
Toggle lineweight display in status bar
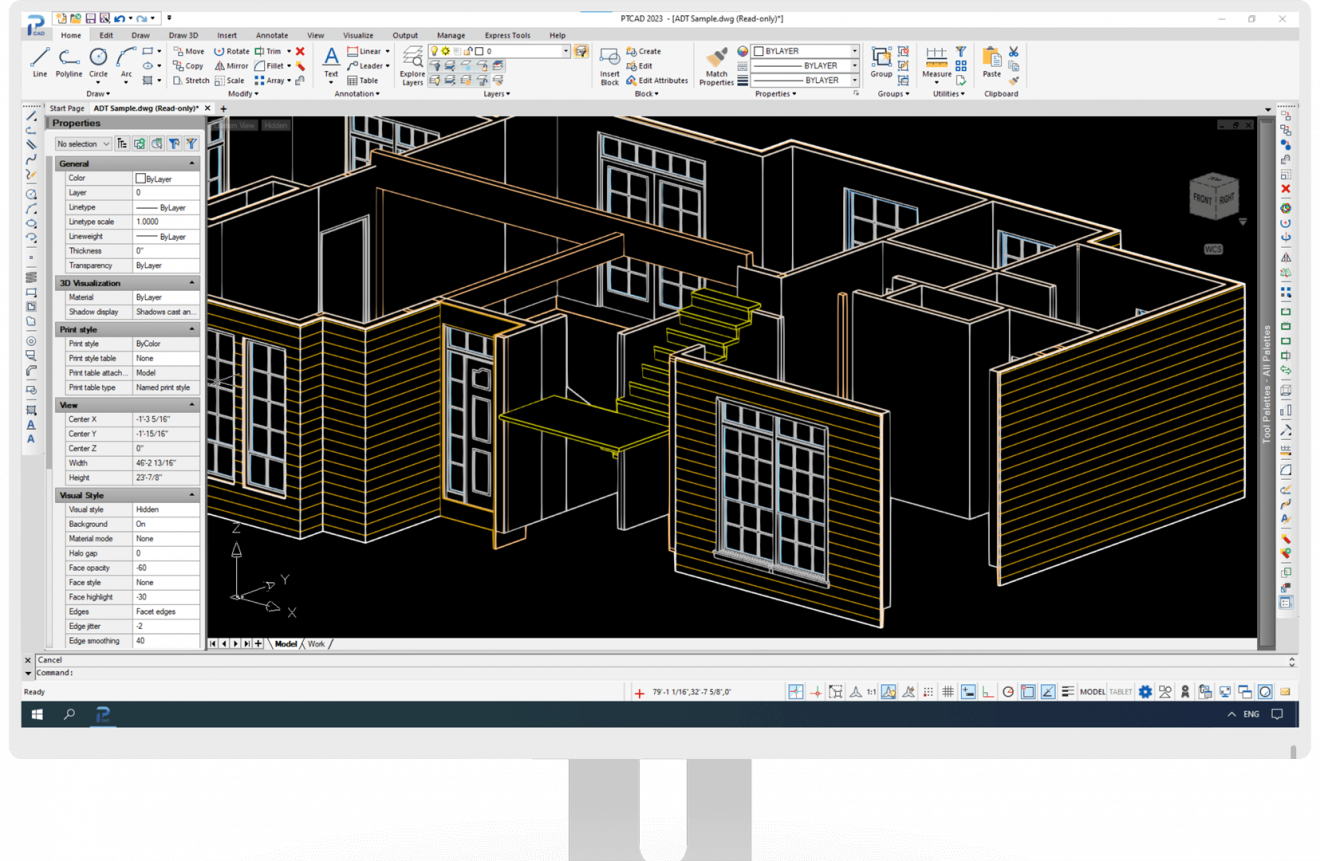[1068, 692]
